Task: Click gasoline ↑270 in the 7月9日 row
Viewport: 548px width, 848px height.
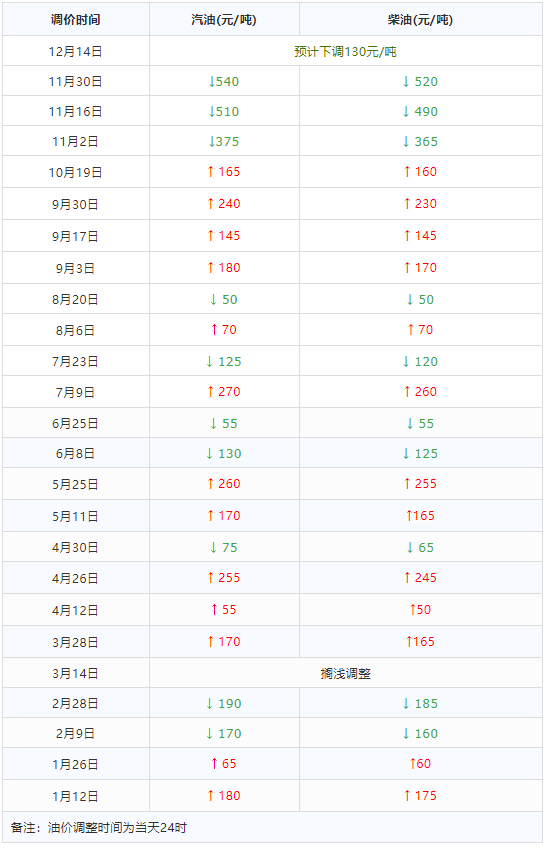Action: (x=224, y=392)
